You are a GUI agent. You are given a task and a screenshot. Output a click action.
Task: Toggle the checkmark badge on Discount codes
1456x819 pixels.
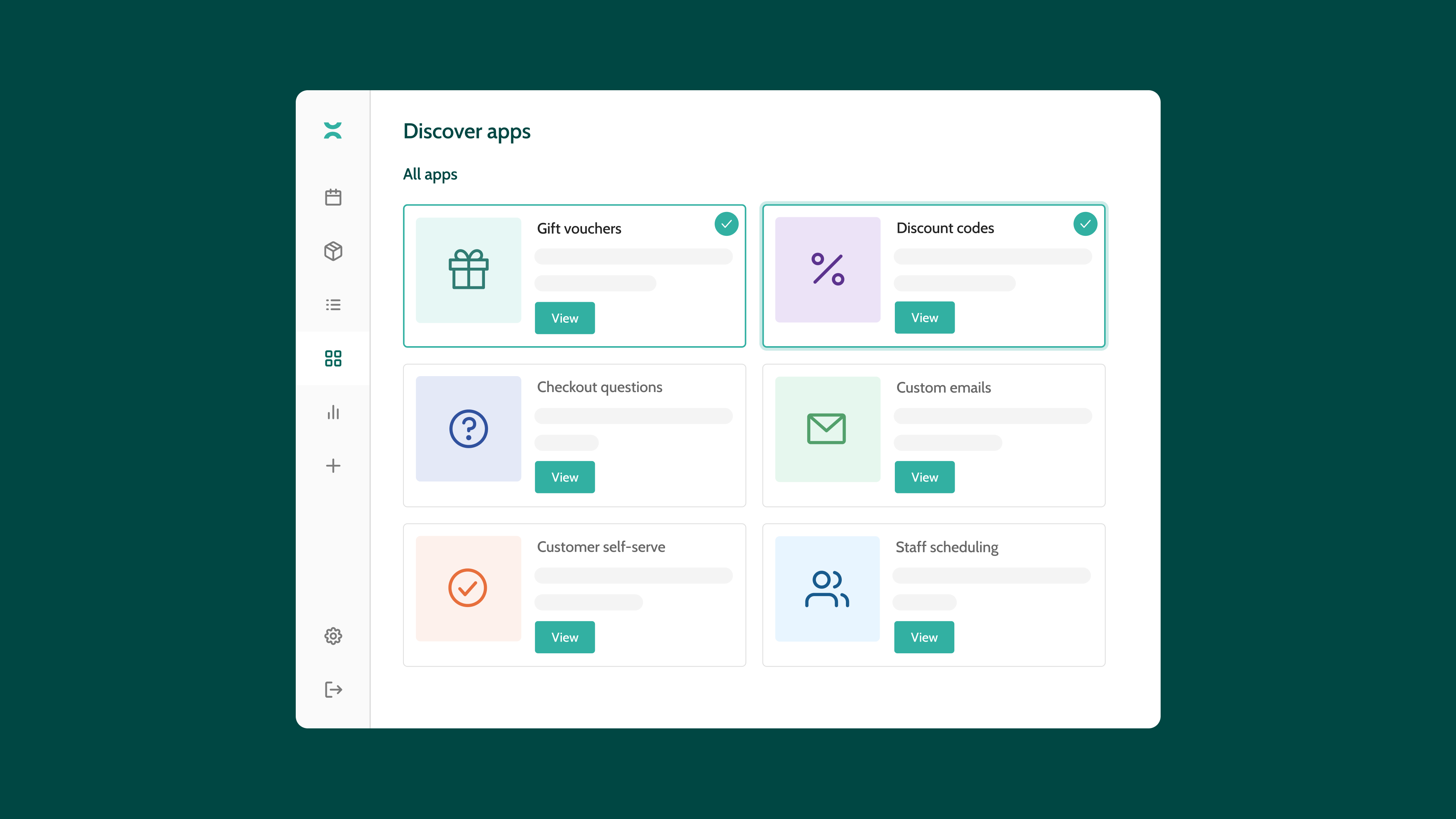point(1085,224)
